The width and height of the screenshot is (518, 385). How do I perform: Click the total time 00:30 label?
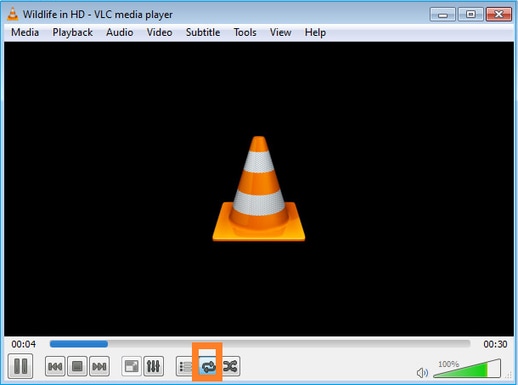point(495,344)
